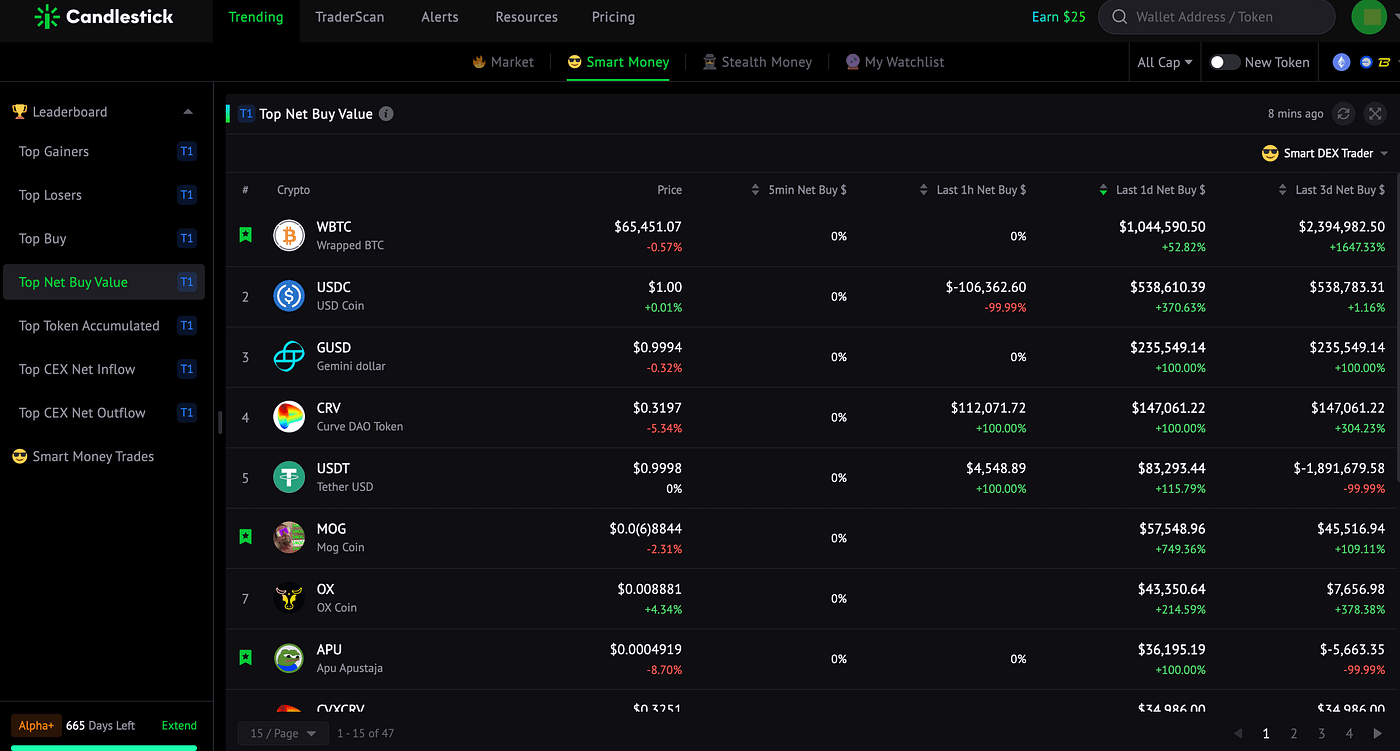1400x751 pixels.
Task: Click the info icon beside Top Net Buy Value
Action: pos(386,114)
